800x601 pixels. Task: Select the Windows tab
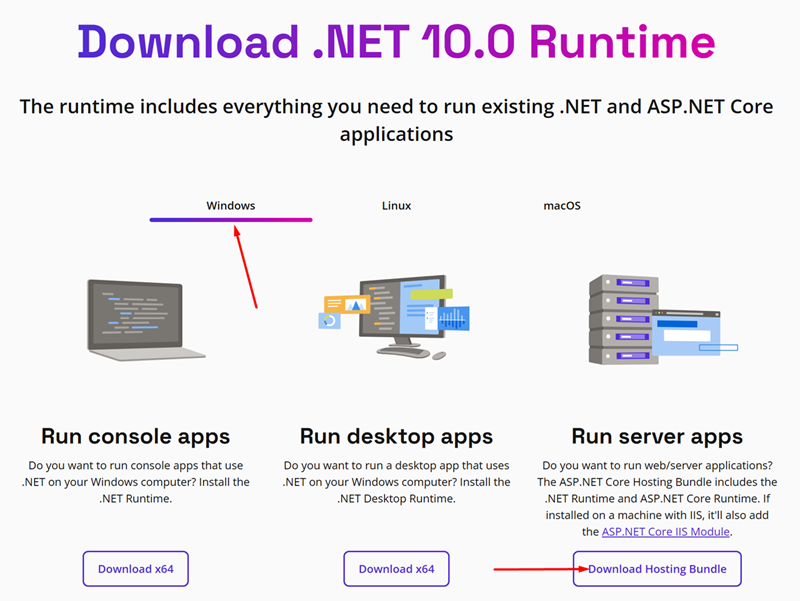coord(231,206)
